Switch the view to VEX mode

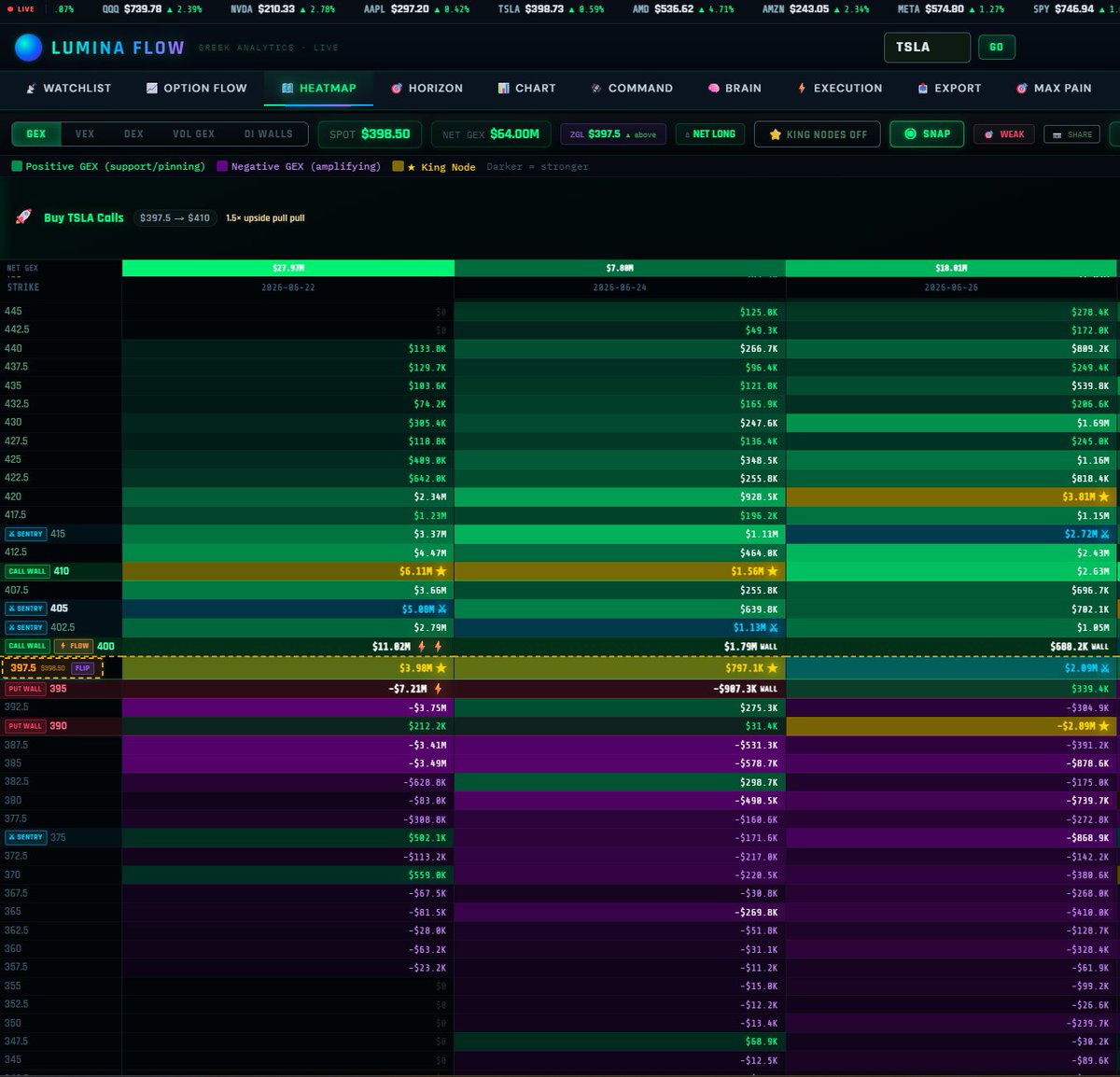click(85, 133)
